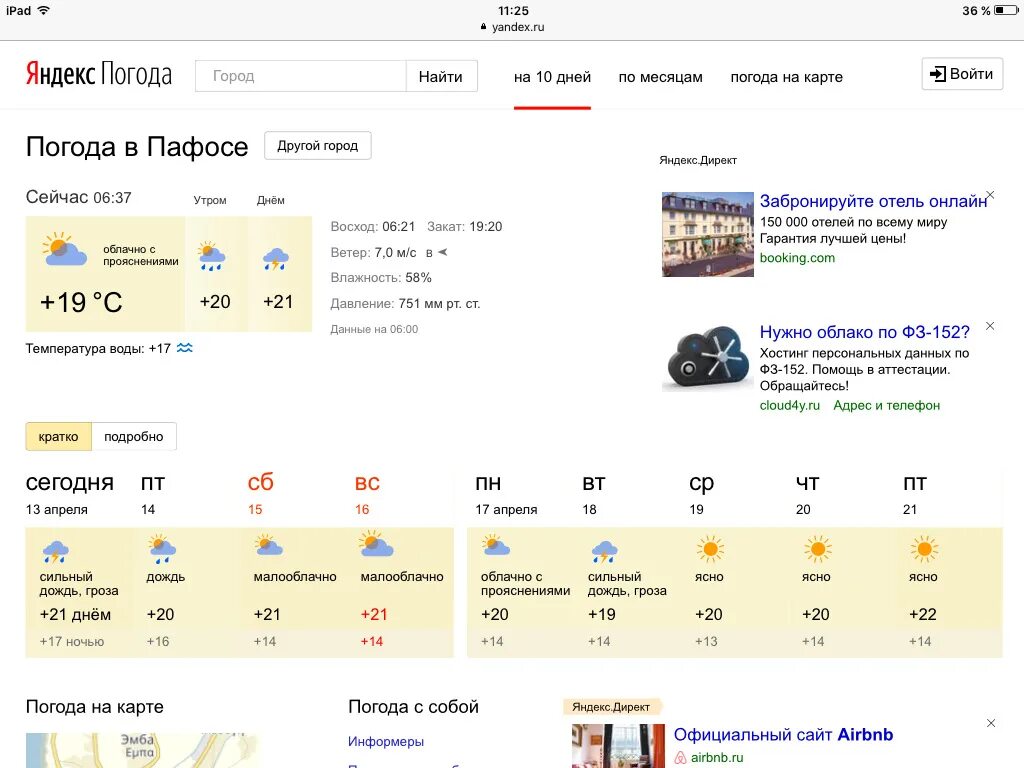
Task: Close the cloud4y.ru ad
Action: [990, 326]
